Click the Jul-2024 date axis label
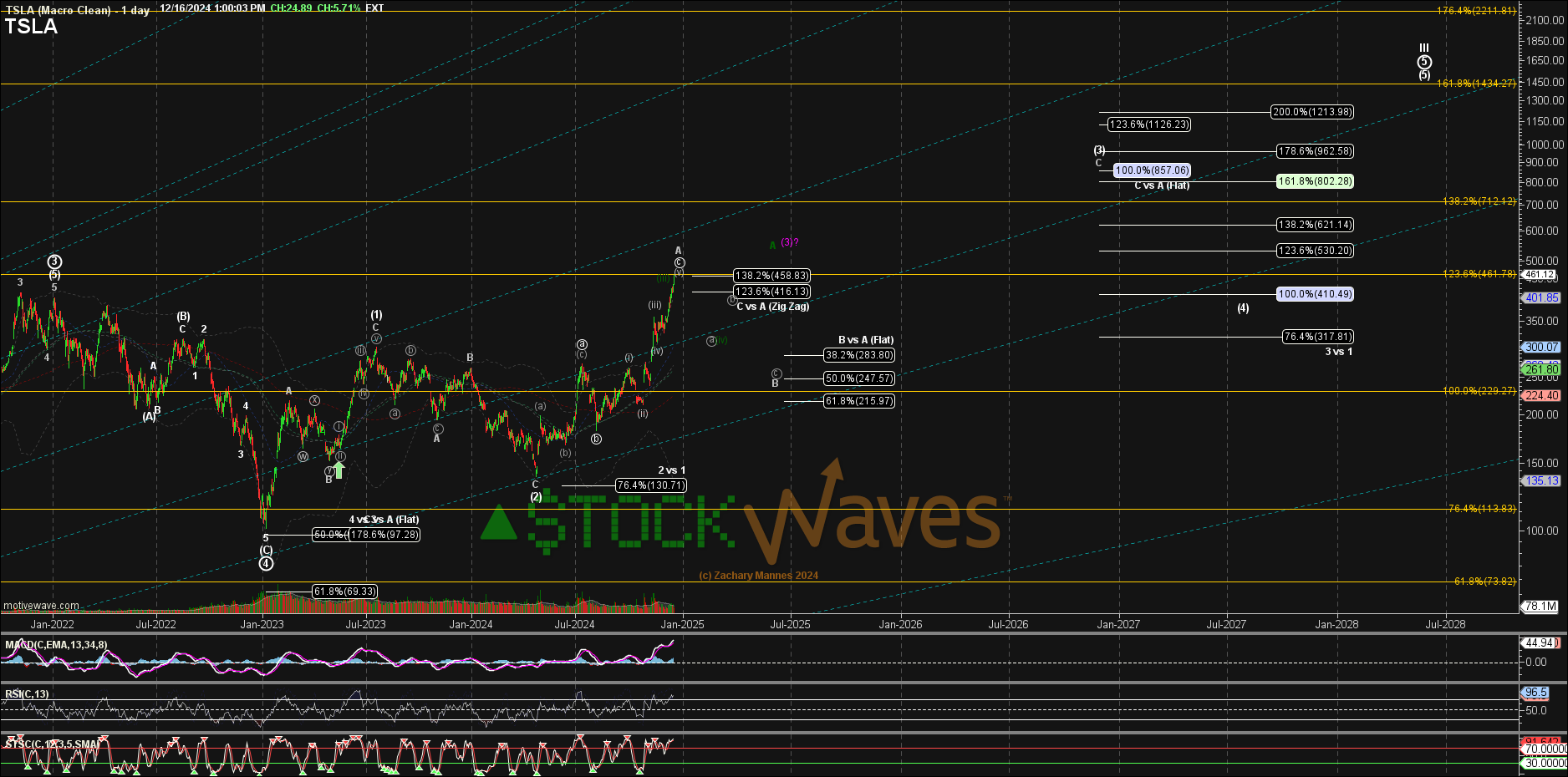Screen dimensions: 1568x777 tap(575, 624)
